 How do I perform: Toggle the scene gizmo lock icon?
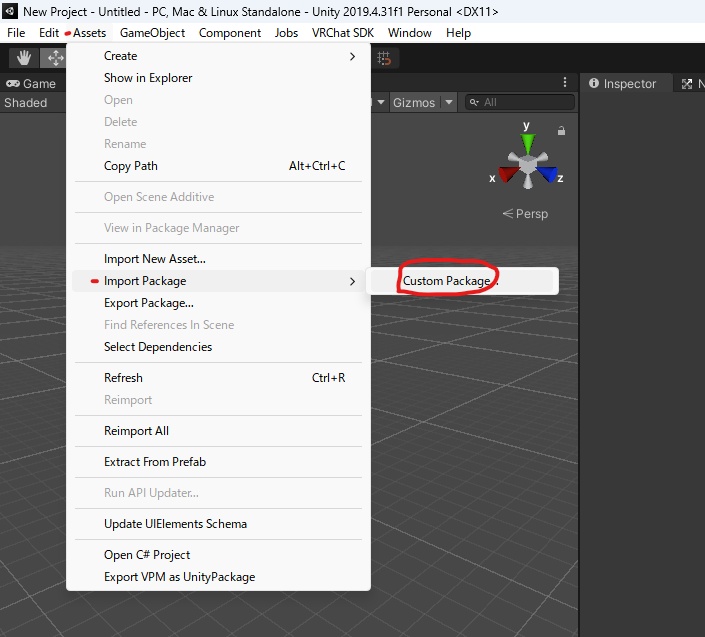[x=561, y=131]
